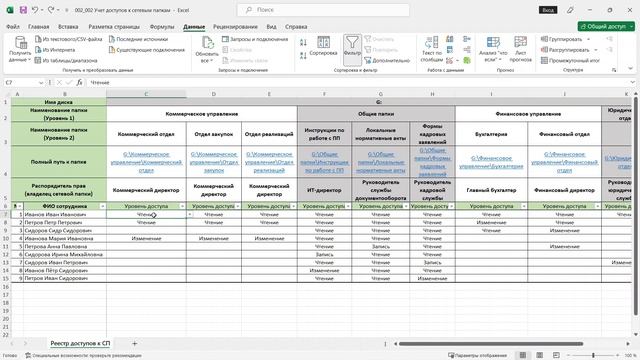
Task: Open the Sort (Сортировка) dialog
Action: [323, 46]
